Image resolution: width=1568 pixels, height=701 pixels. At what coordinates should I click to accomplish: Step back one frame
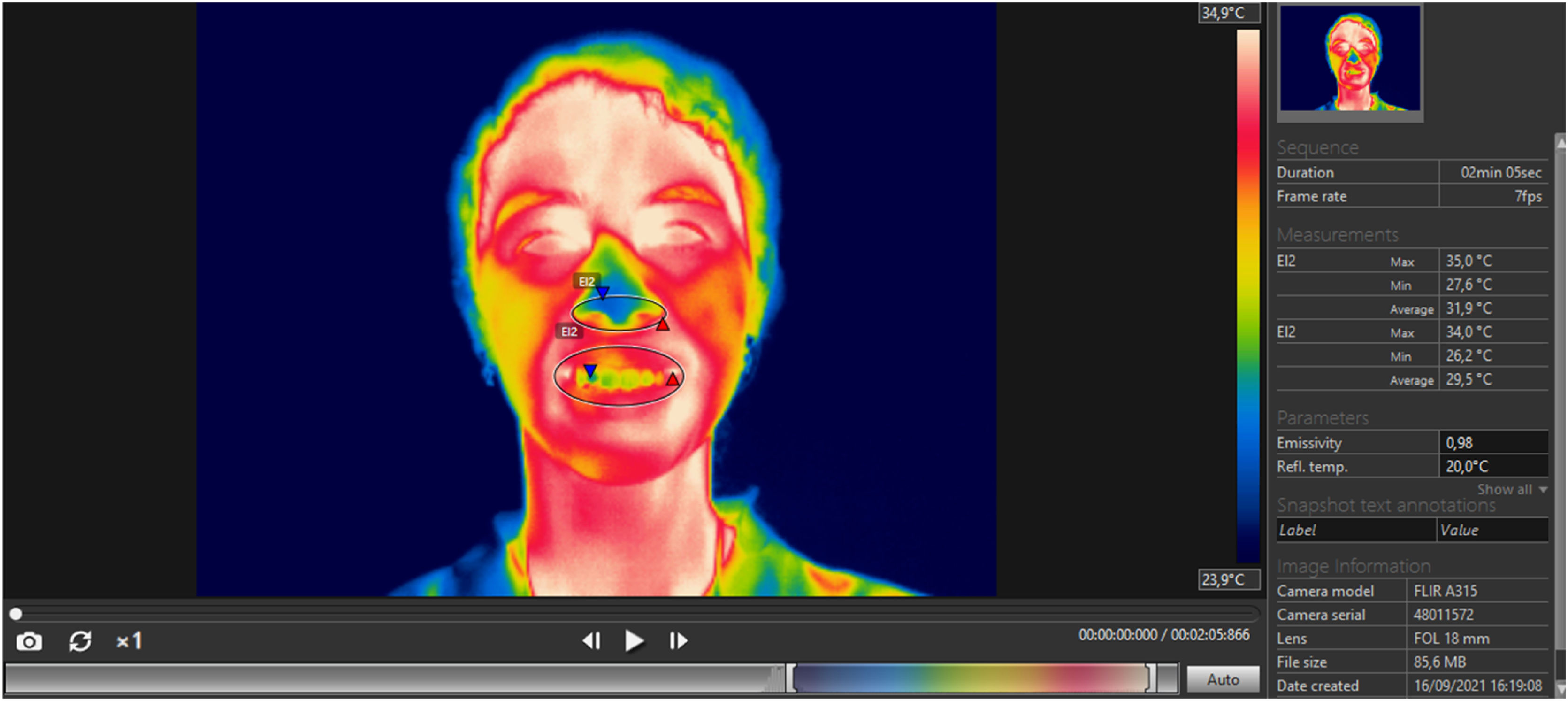[591, 641]
